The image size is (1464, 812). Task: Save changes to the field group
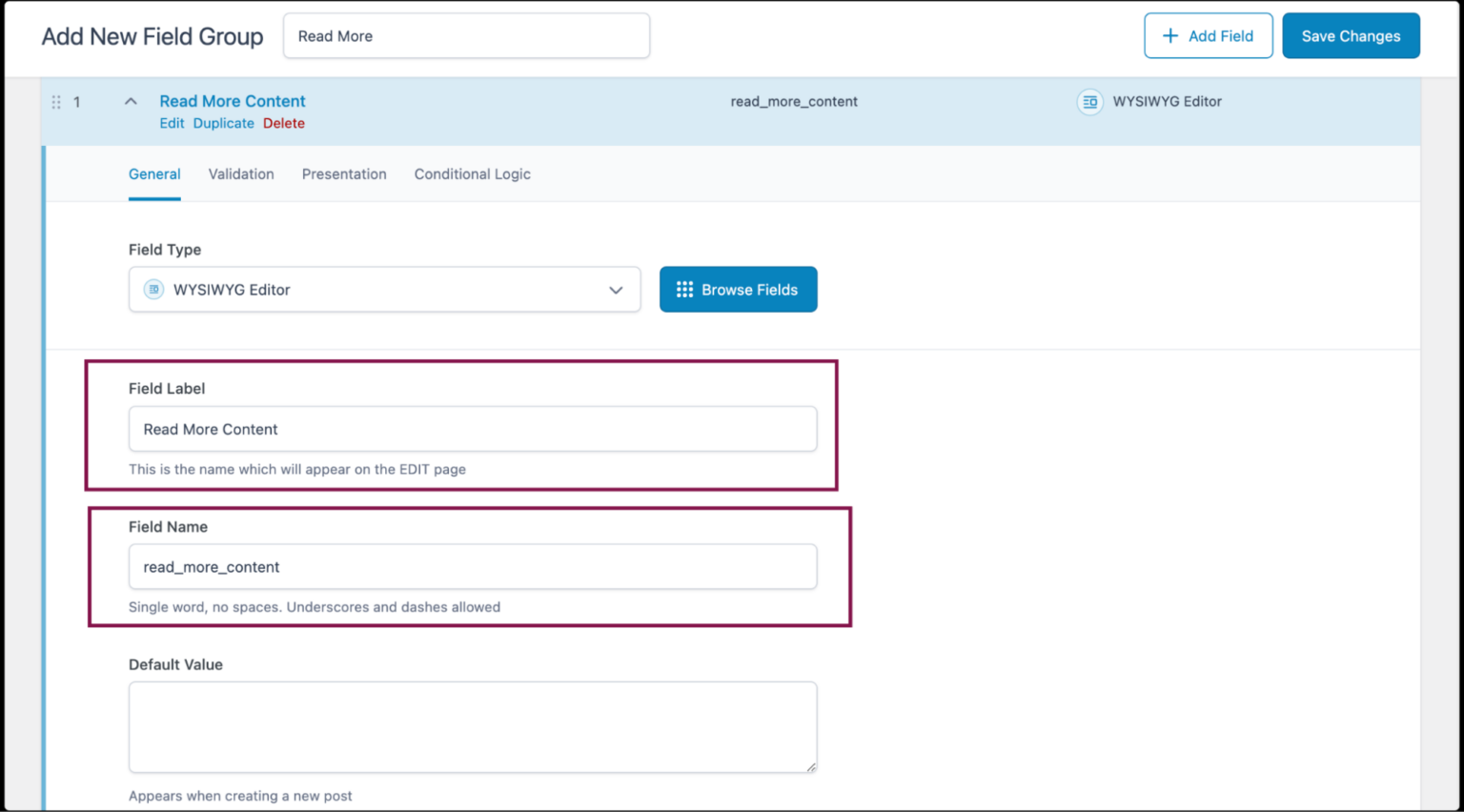[1351, 35]
